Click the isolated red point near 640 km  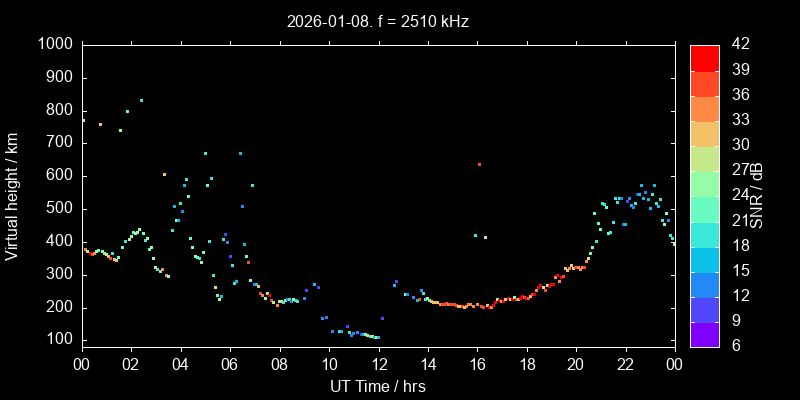(479, 164)
